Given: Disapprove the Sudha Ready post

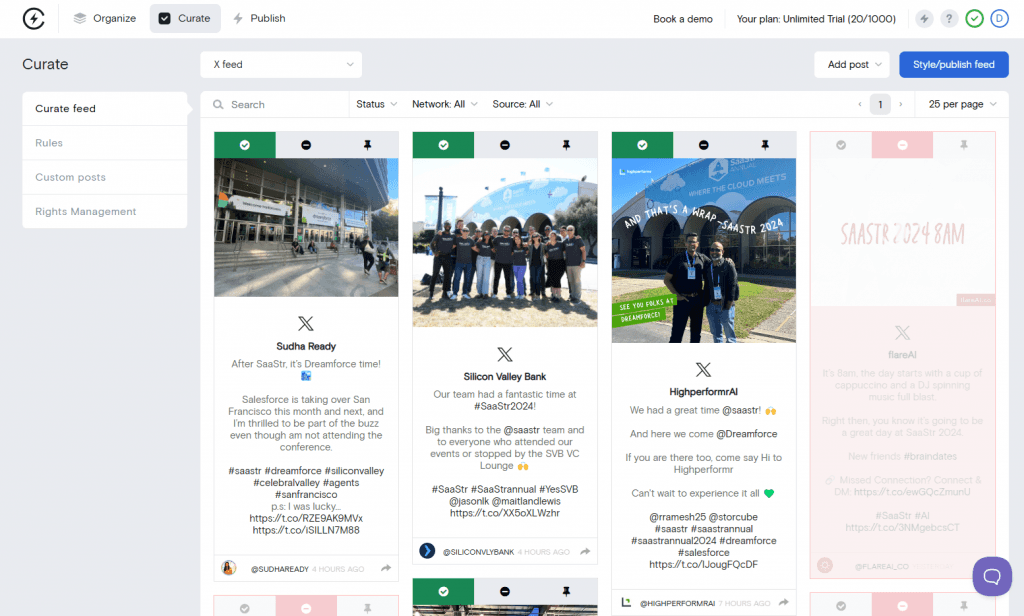Looking at the screenshot, I should (306, 145).
